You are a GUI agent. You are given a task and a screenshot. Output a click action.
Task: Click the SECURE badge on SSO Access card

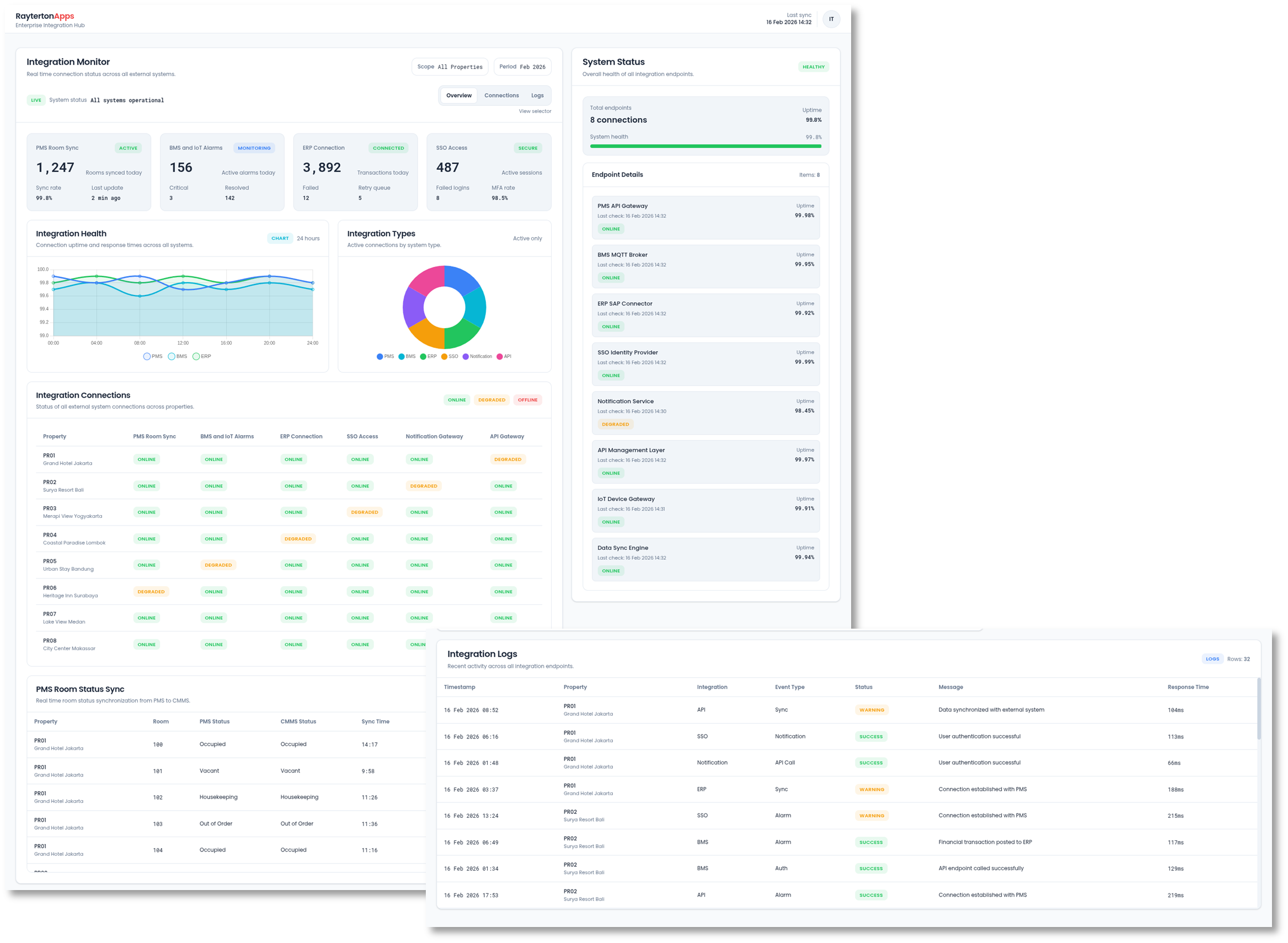click(x=527, y=148)
